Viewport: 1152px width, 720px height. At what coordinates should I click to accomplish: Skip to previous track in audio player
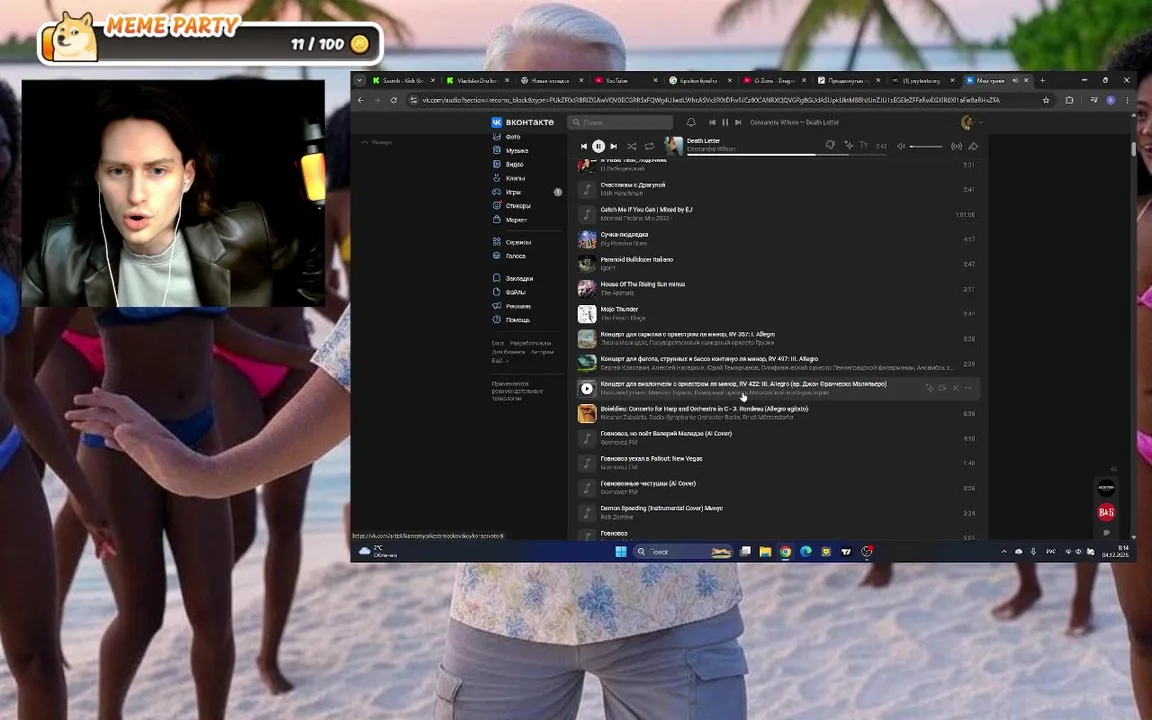[584, 146]
